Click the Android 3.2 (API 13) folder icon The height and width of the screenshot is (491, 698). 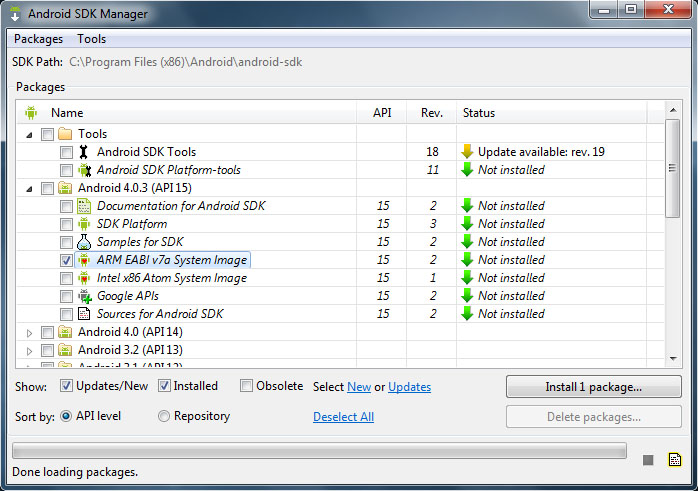point(65,350)
